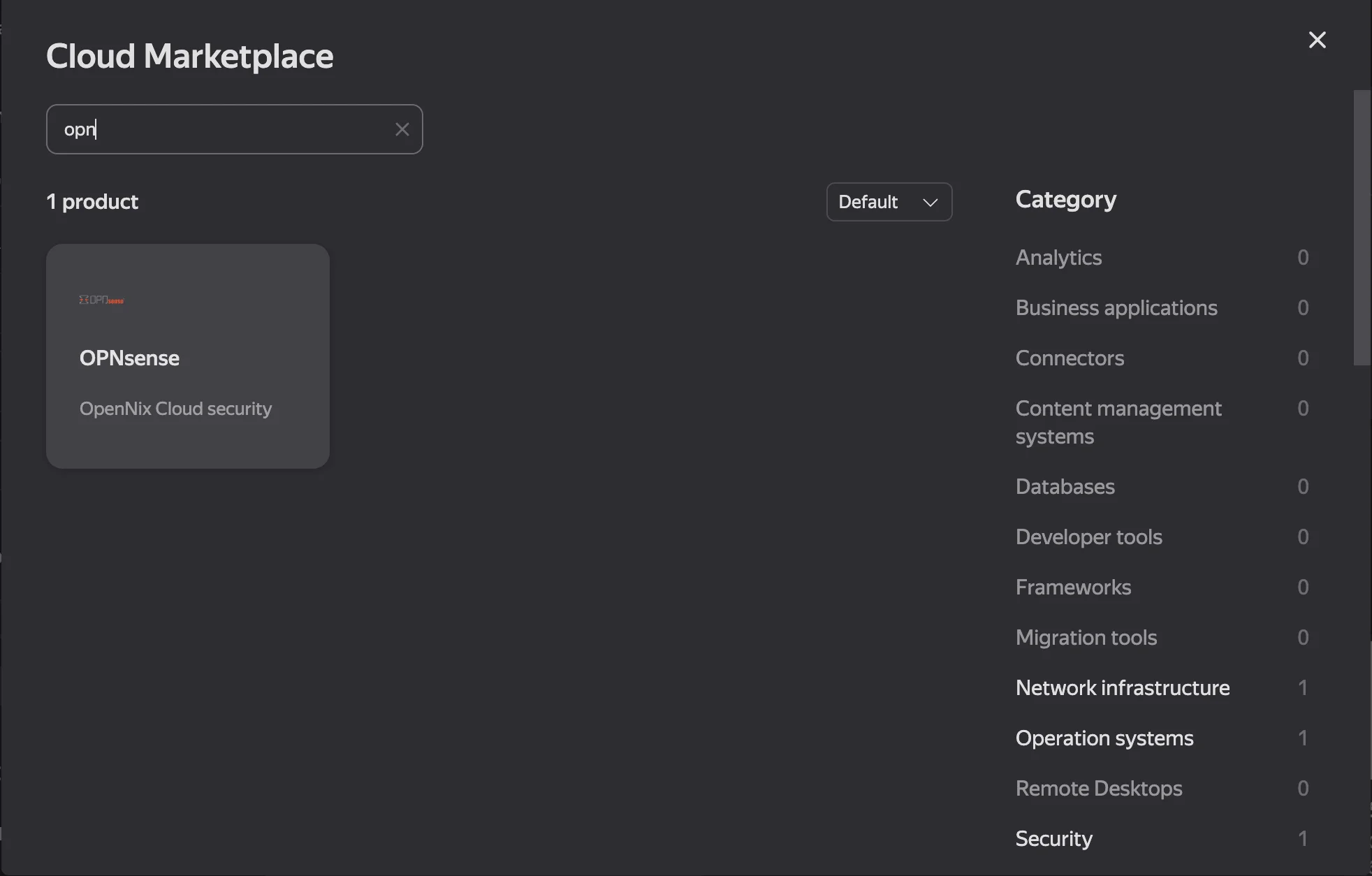Image resolution: width=1372 pixels, height=876 pixels.
Task: Click the Cloud Marketplace title
Action: coord(189,56)
